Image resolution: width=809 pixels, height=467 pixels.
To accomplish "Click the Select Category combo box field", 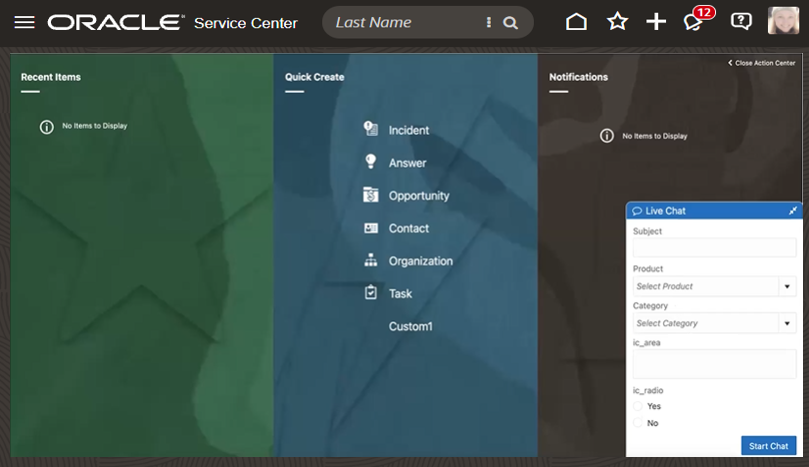I will [715, 324].
